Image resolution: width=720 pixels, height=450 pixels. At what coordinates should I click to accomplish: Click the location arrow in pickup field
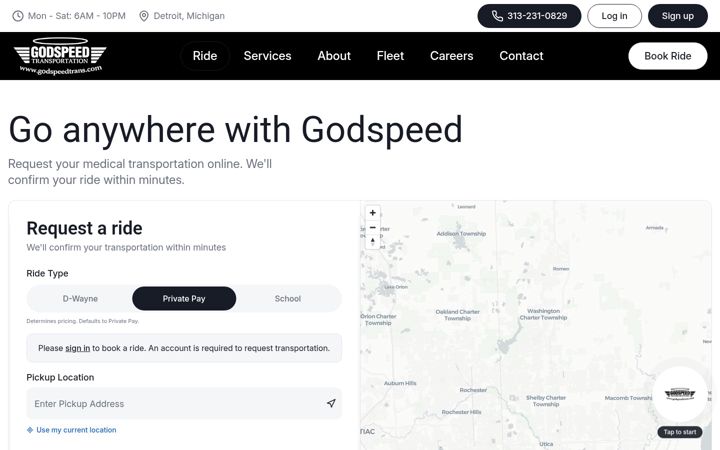tap(331, 403)
